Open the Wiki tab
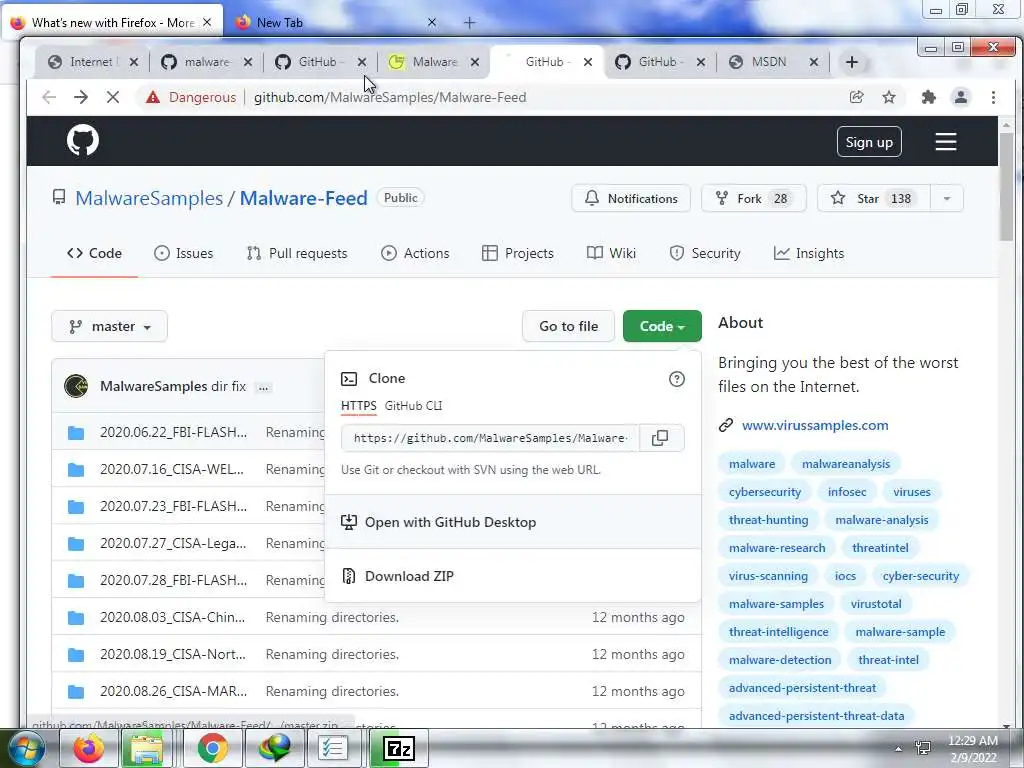The height and width of the screenshot is (768, 1024). coord(611,253)
